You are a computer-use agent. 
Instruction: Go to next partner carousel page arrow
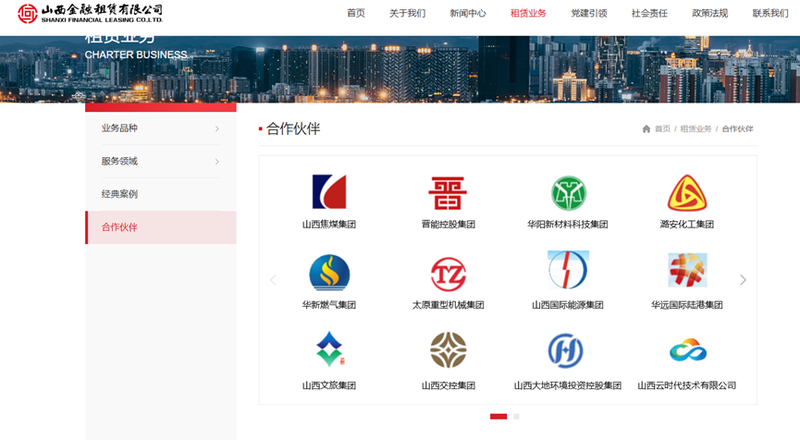[743, 280]
